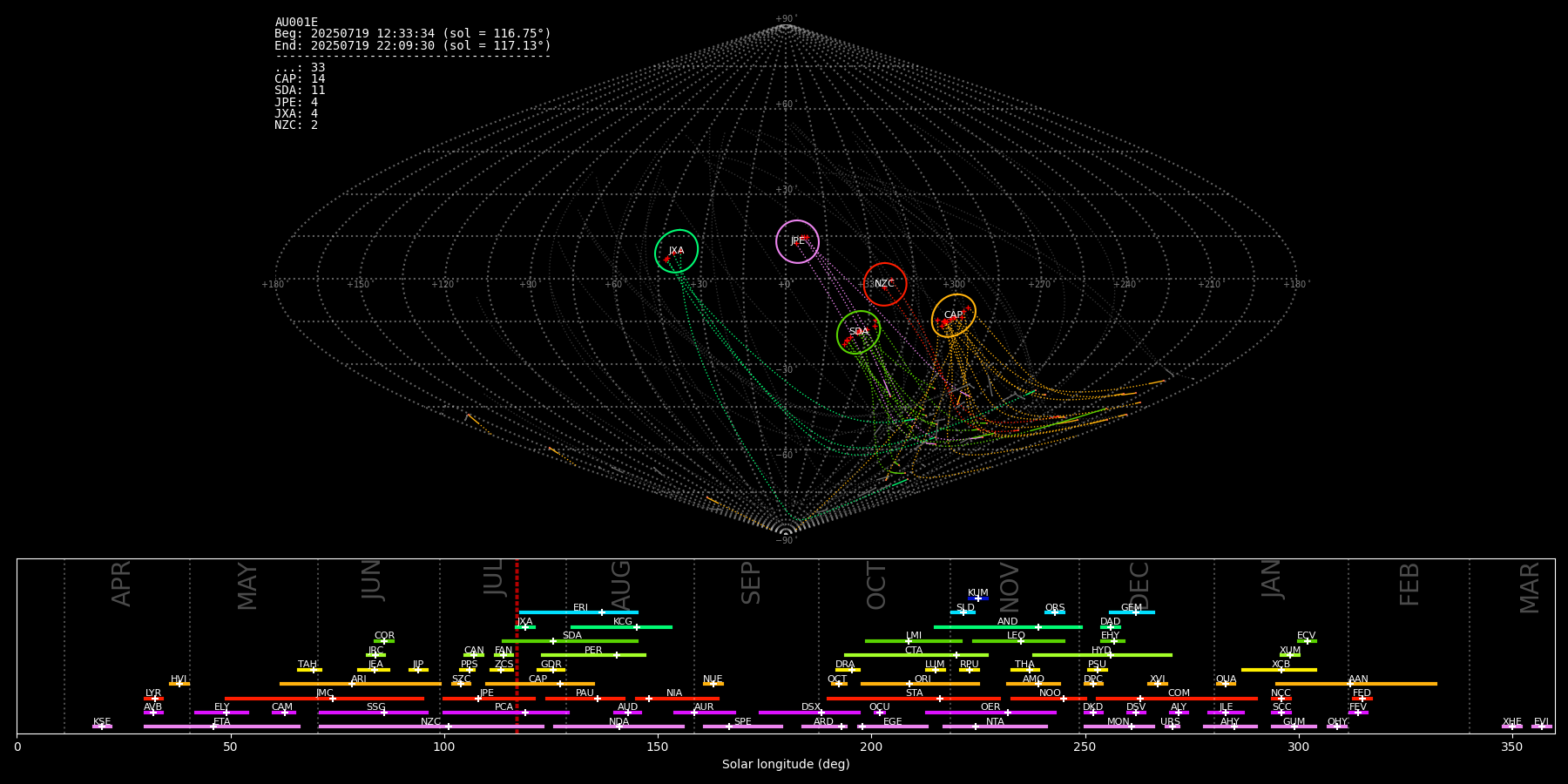Click the SDA green radiant circle on map
This screenshot has height=784, width=1568.
[x=859, y=332]
